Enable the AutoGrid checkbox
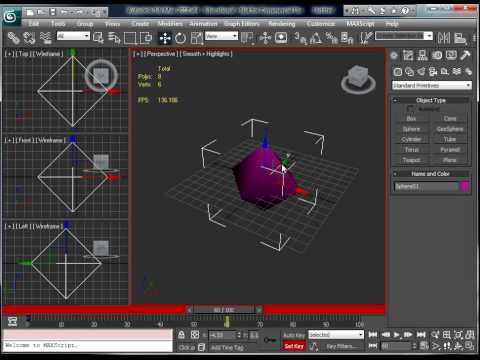 [x=410, y=109]
